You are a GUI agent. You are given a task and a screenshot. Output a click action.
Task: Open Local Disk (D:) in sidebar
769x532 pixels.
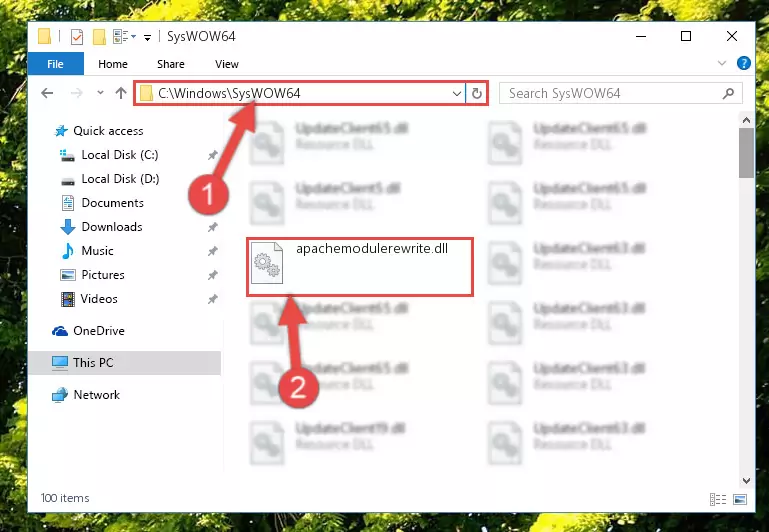(120, 179)
